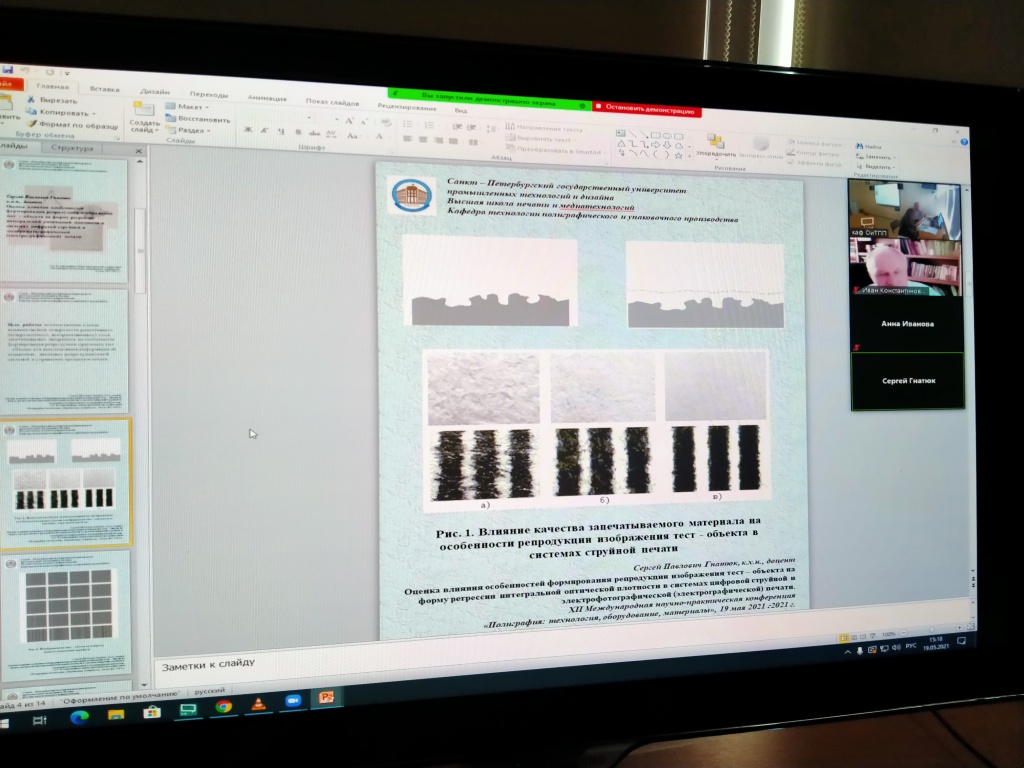Select the Format Painter (Формат по образцу) tool
The width and height of the screenshot is (1024, 768).
[31, 123]
